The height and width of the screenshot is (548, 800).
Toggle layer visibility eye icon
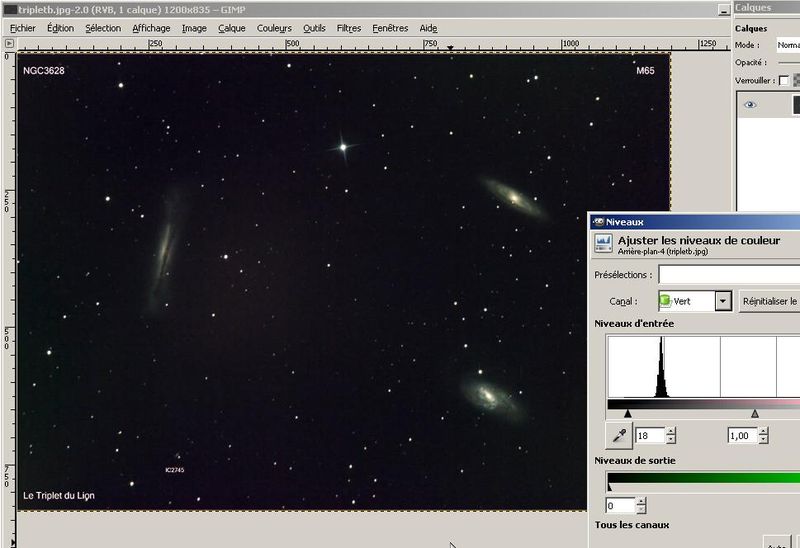(750, 104)
